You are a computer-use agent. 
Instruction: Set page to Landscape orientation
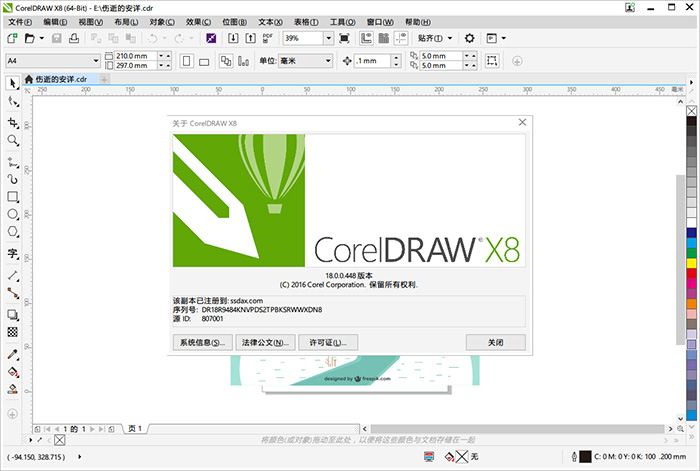(204, 61)
